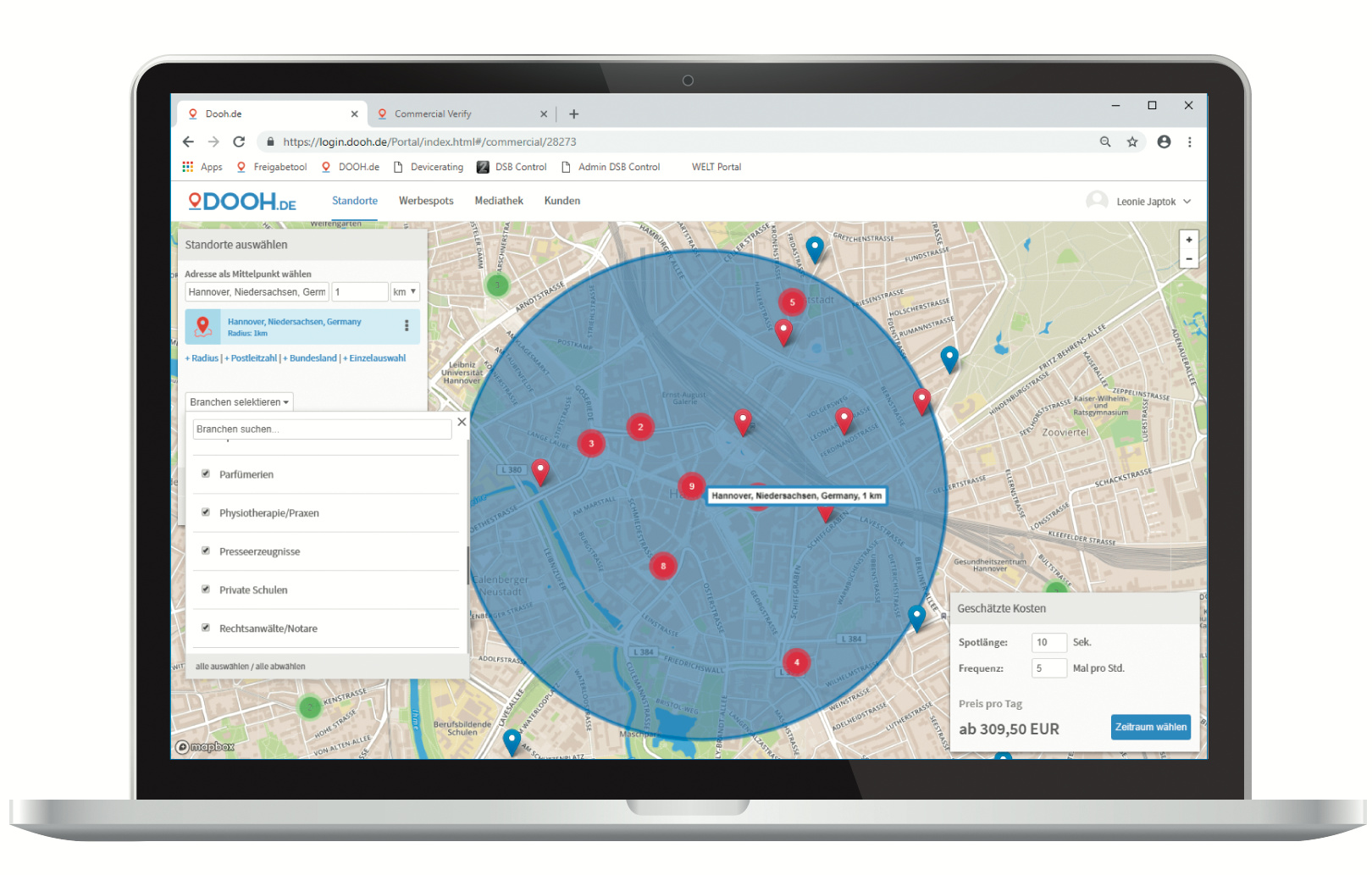Open the Mediathek navigation tab
Screen dimensions: 1372x875
pyautogui.click(x=499, y=201)
